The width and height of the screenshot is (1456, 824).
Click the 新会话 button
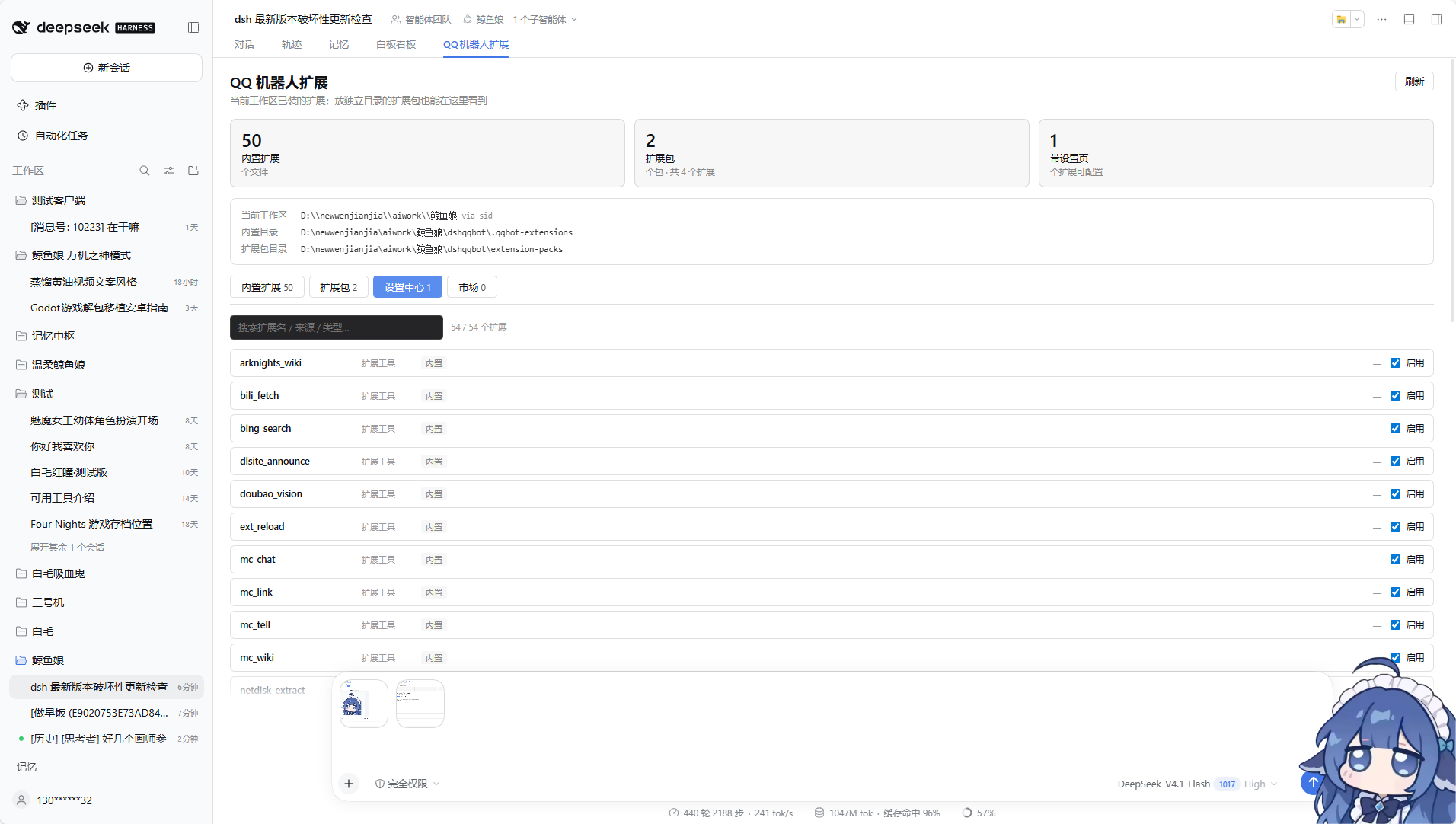(107, 68)
